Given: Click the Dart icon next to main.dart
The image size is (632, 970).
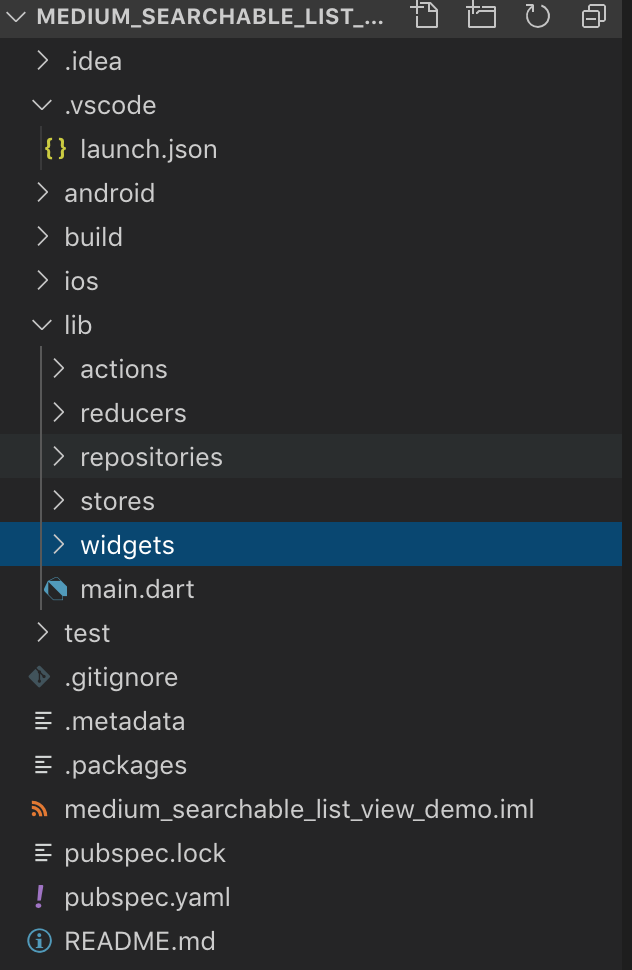Looking at the screenshot, I should pos(56,589).
